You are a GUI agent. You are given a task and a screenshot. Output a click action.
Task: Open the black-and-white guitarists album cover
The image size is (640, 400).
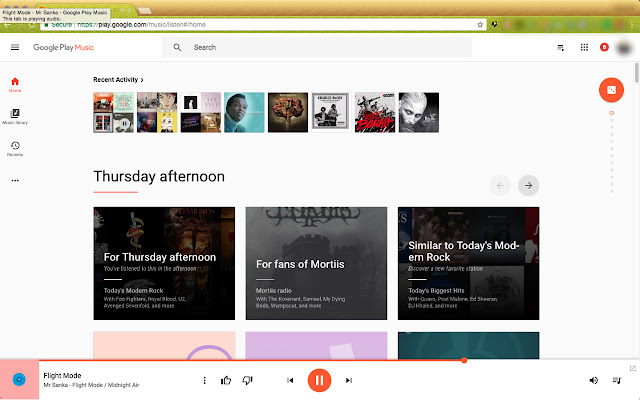tap(331, 113)
